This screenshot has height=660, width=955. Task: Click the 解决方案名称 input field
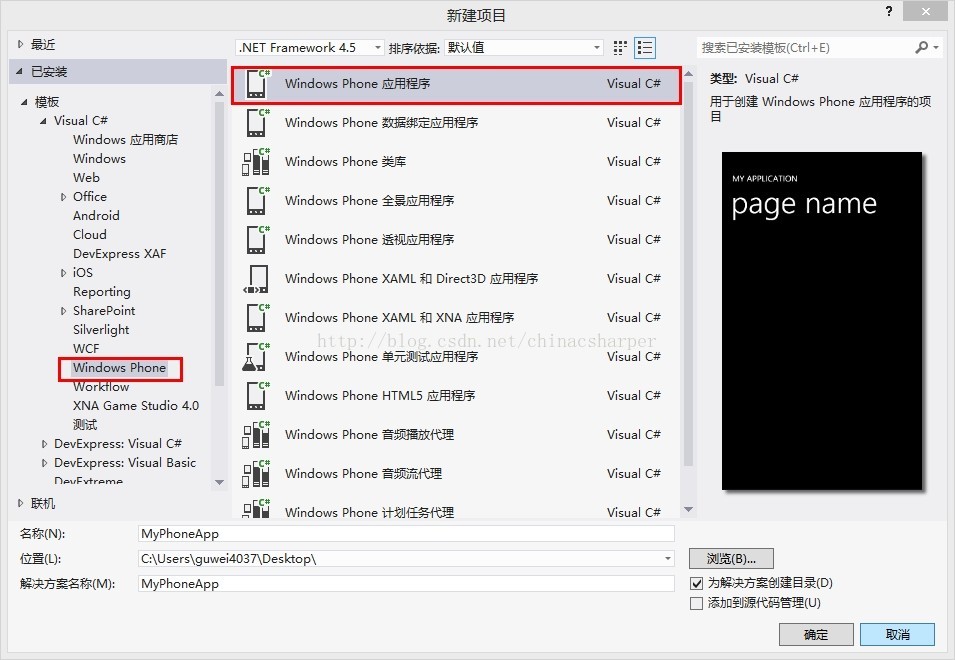point(406,583)
